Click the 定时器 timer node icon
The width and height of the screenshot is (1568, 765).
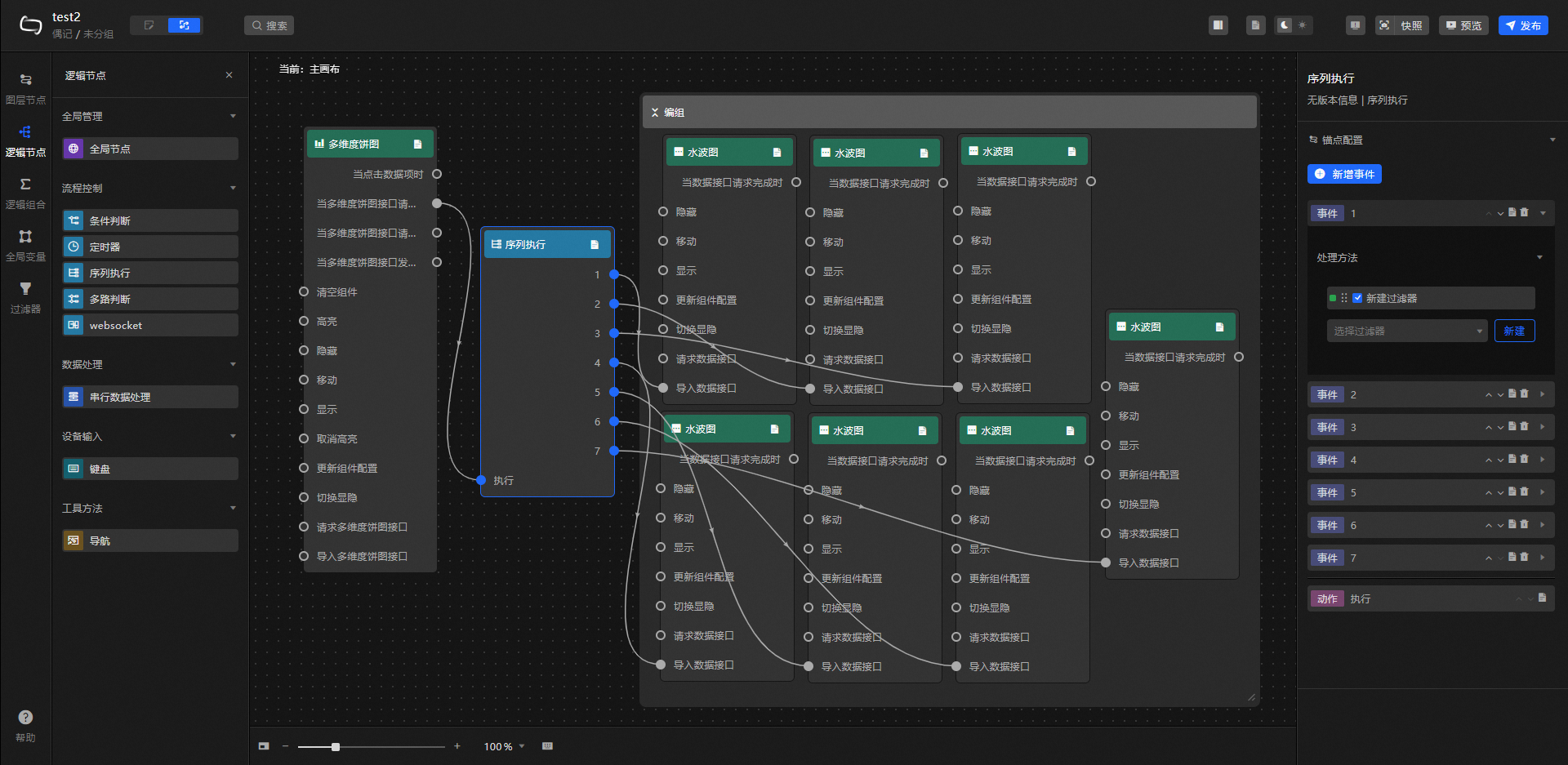pos(73,247)
